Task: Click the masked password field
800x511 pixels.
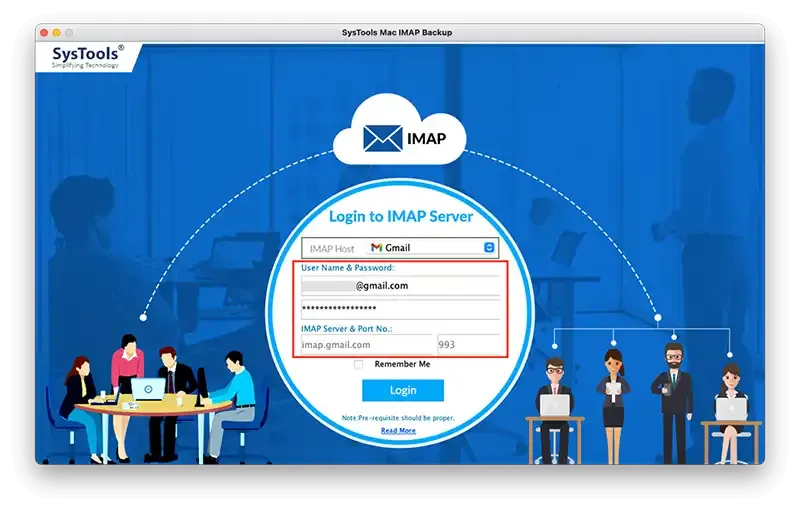Action: tap(401, 309)
